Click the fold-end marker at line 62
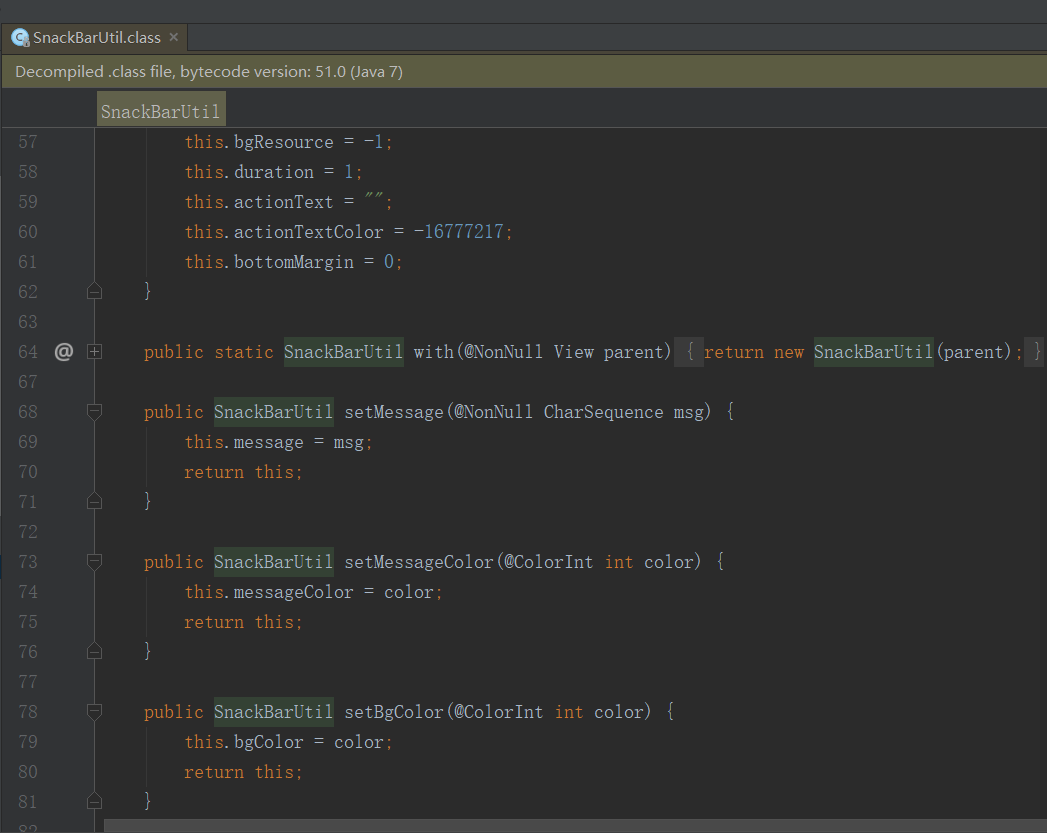 94,290
